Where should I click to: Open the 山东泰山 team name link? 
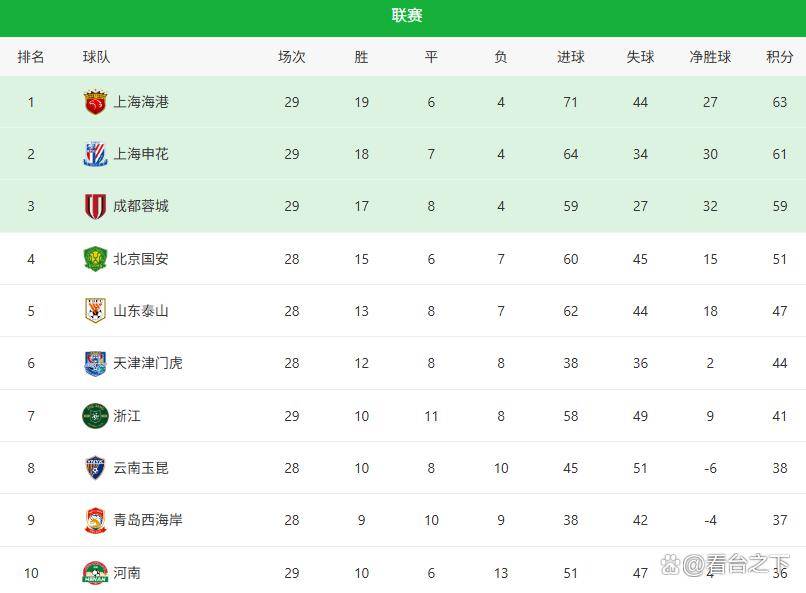coord(141,311)
